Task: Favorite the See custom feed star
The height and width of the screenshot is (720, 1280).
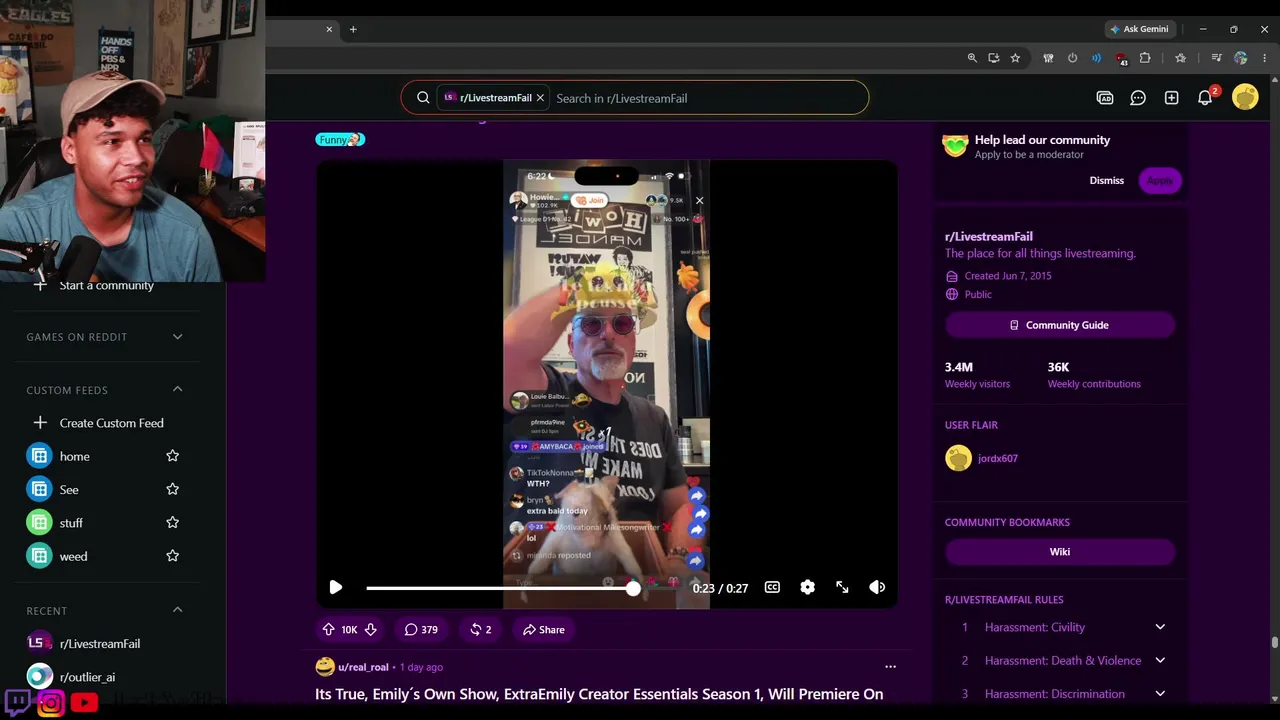Action: click(172, 489)
